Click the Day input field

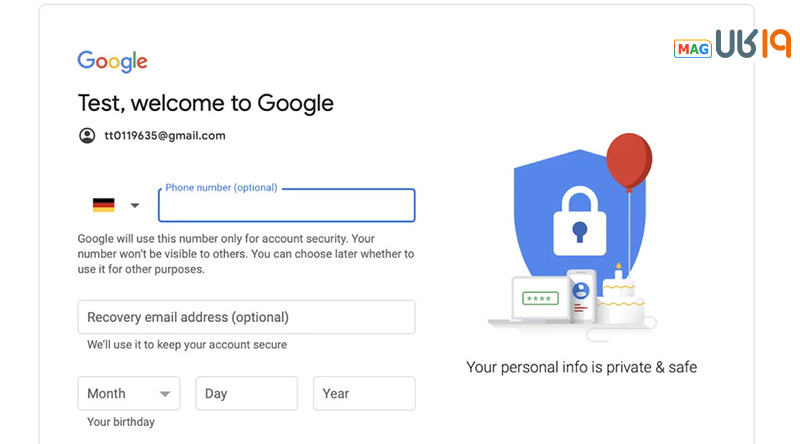click(x=246, y=393)
